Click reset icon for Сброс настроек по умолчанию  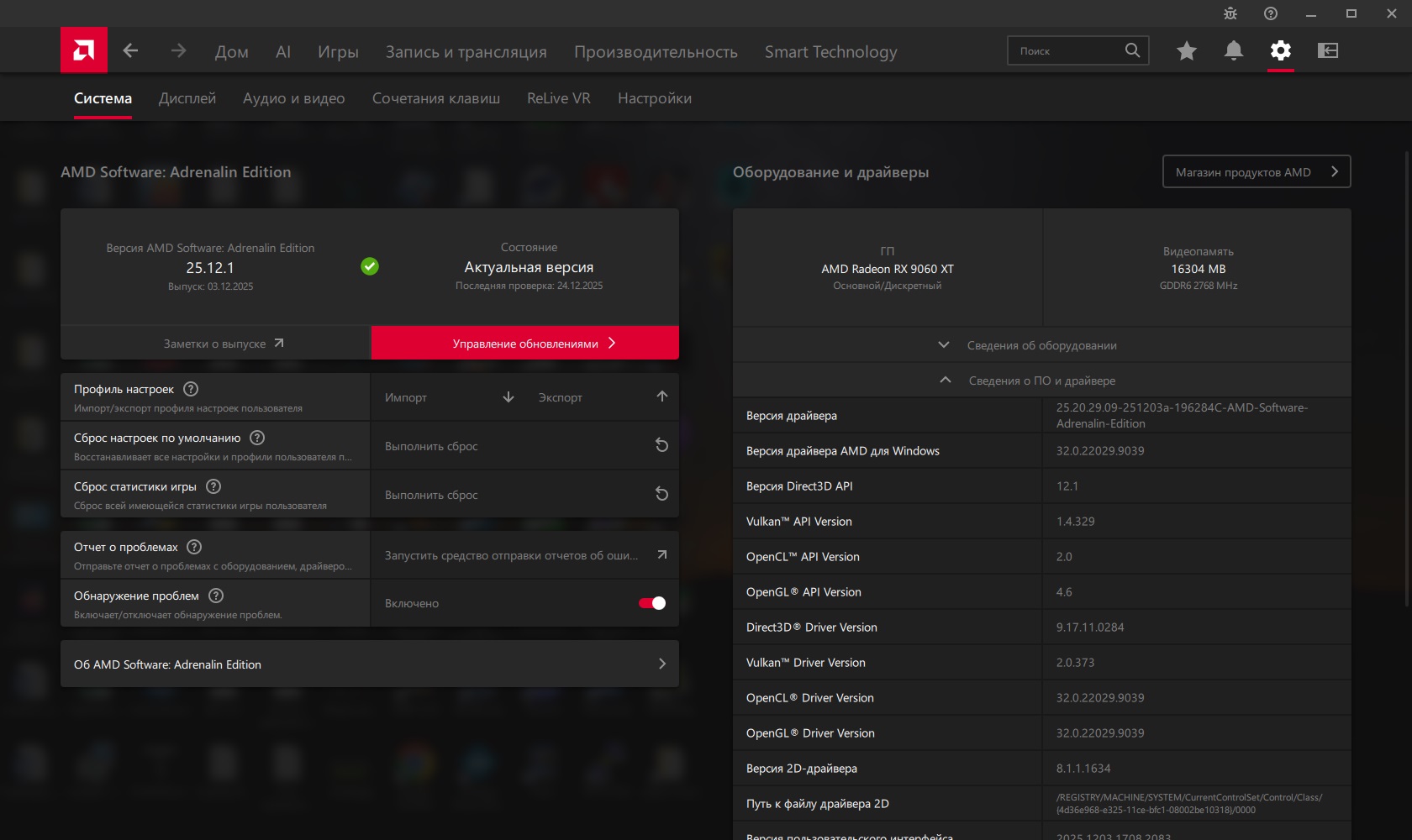[x=662, y=445]
